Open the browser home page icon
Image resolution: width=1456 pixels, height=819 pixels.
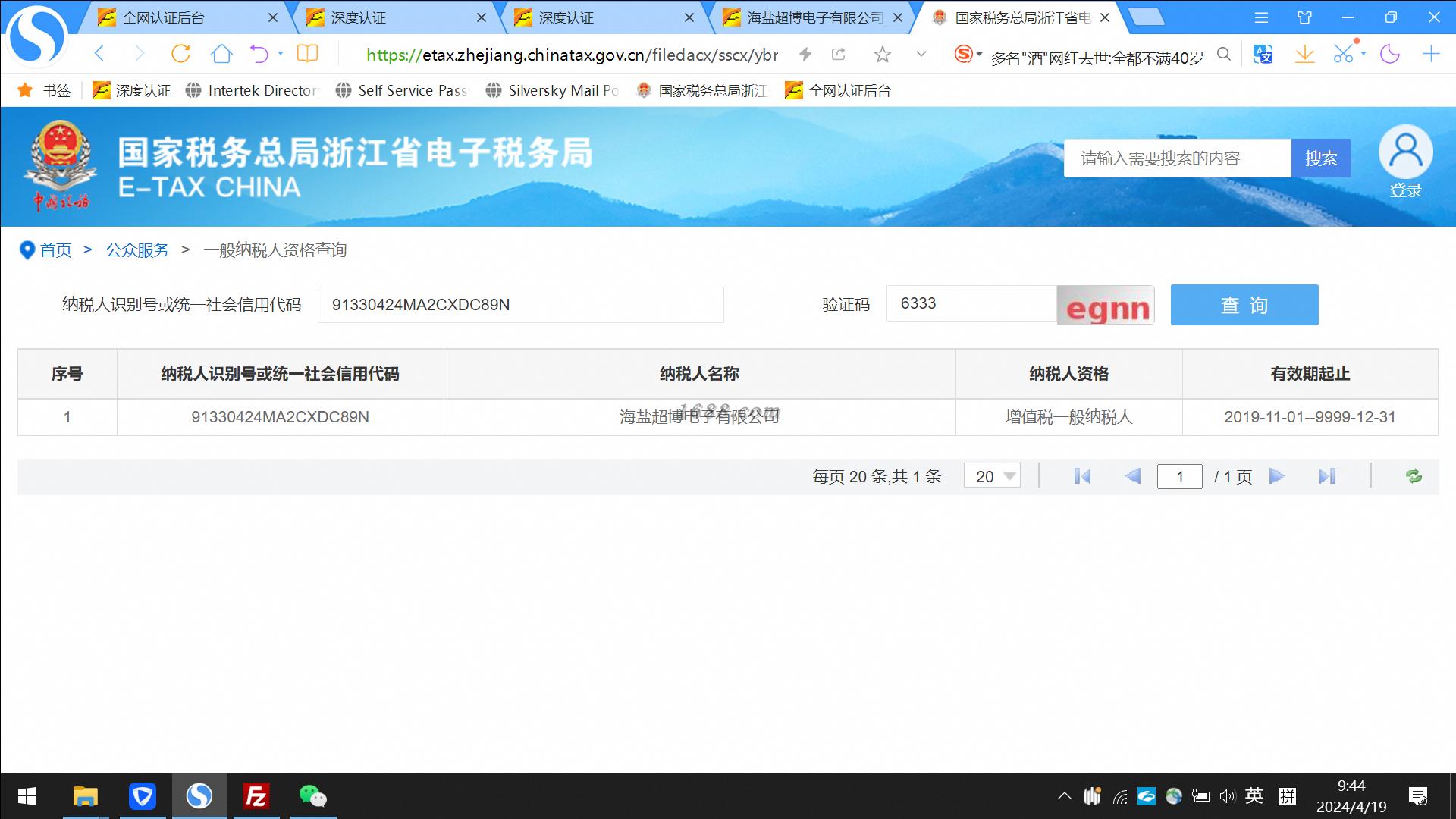(221, 53)
